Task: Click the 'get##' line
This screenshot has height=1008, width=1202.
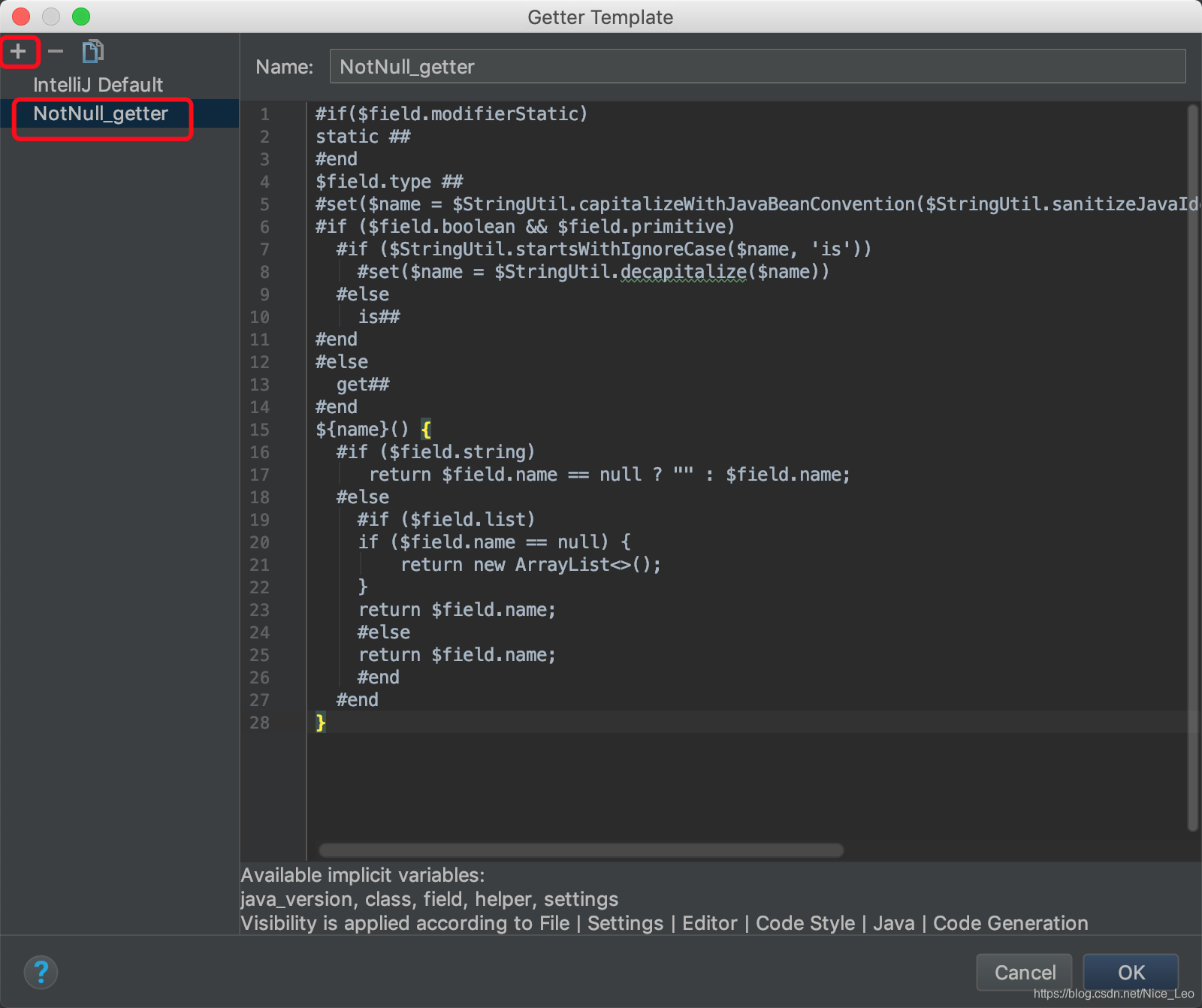Action: pyautogui.click(x=363, y=385)
